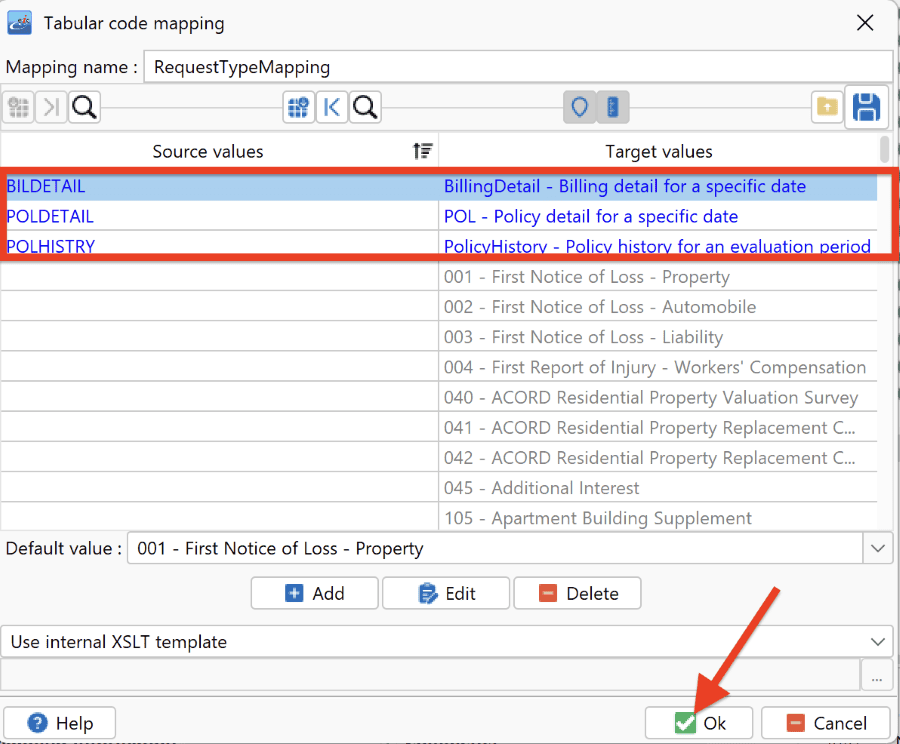
Task: Save mapping with floppy disk icon
Action: coord(866,107)
